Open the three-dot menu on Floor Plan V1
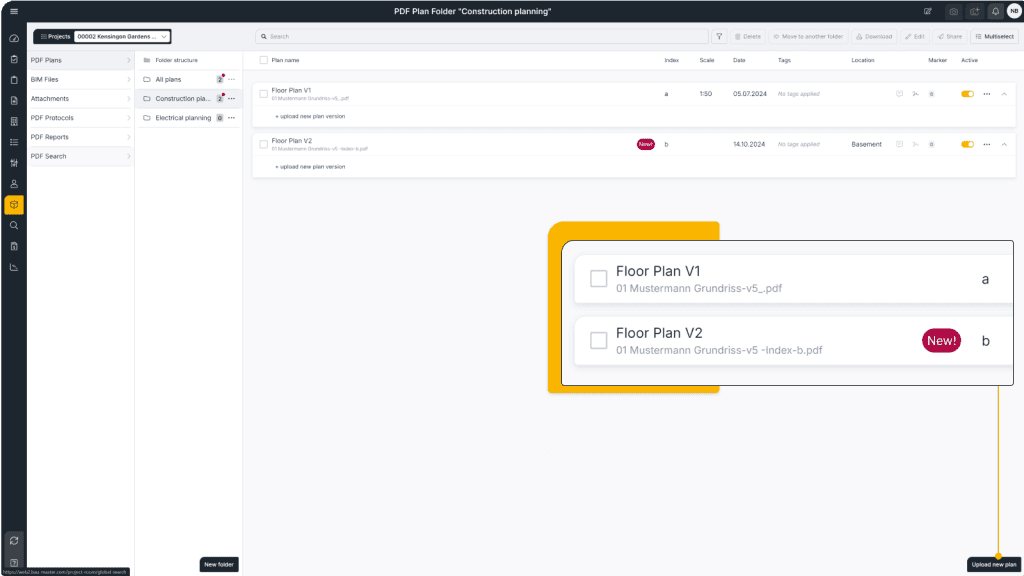This screenshot has height=576, width=1024. pyautogui.click(x=987, y=94)
